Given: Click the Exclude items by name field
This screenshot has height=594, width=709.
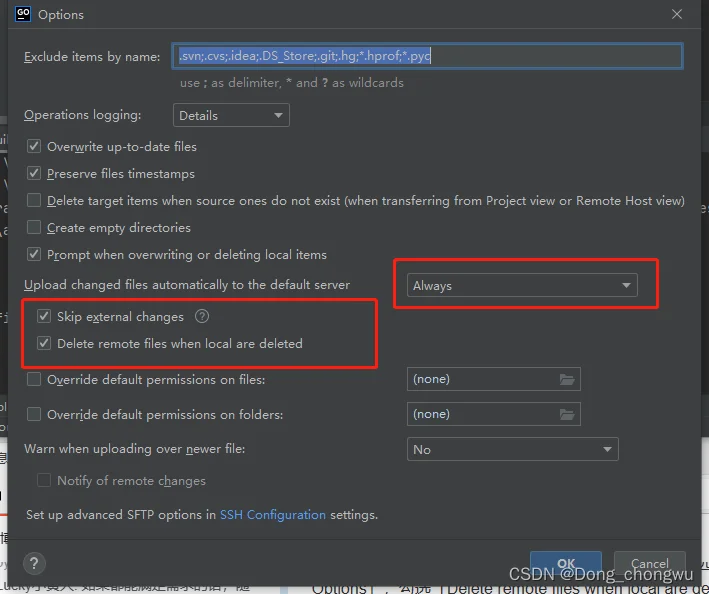Looking at the screenshot, I should (428, 56).
